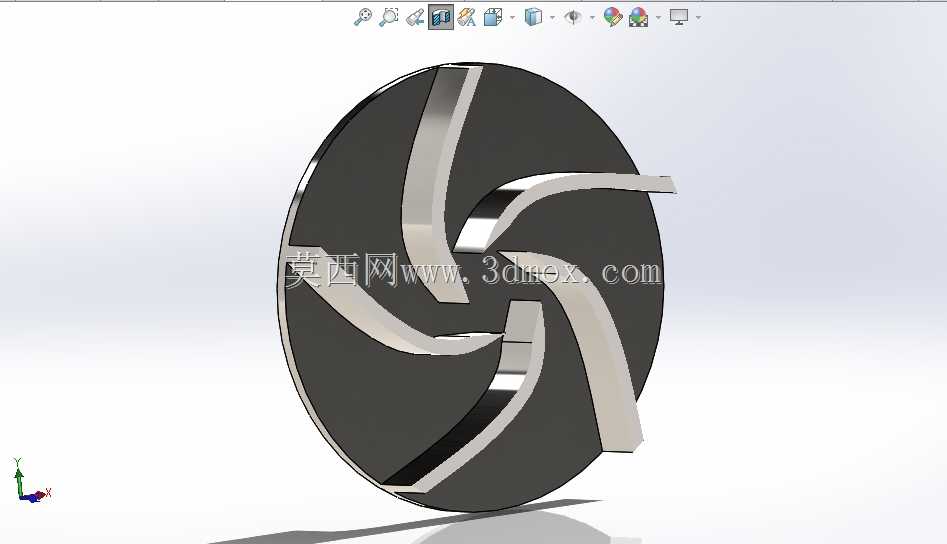The width and height of the screenshot is (947, 544).
Task: Click the Previous View icon
Action: 415,17
